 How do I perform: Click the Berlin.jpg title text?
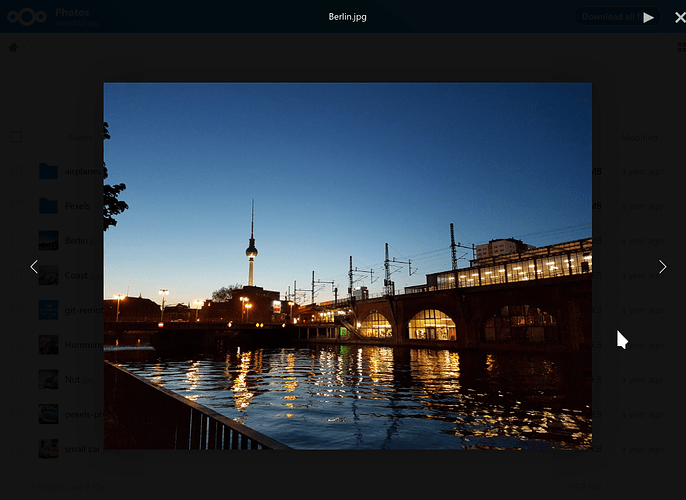[x=347, y=17]
